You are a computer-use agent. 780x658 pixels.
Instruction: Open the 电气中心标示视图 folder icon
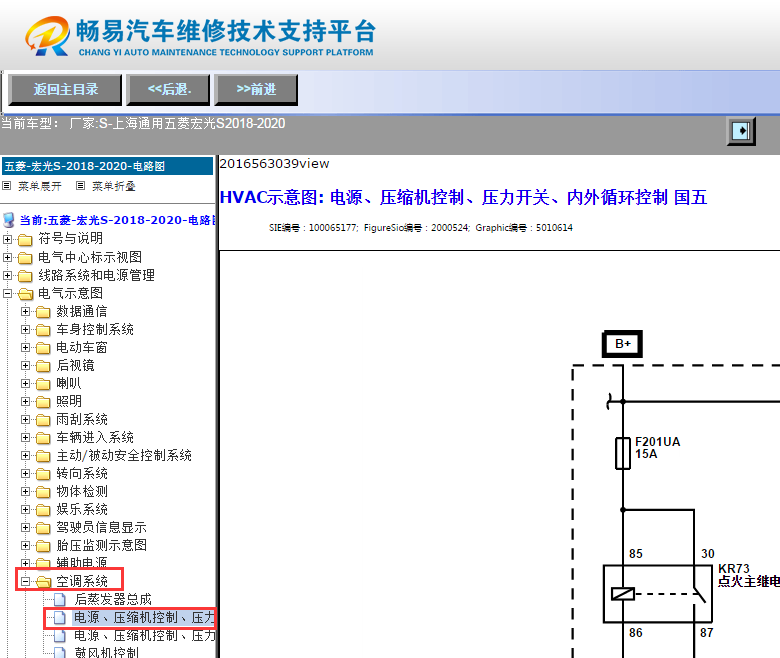[25, 258]
